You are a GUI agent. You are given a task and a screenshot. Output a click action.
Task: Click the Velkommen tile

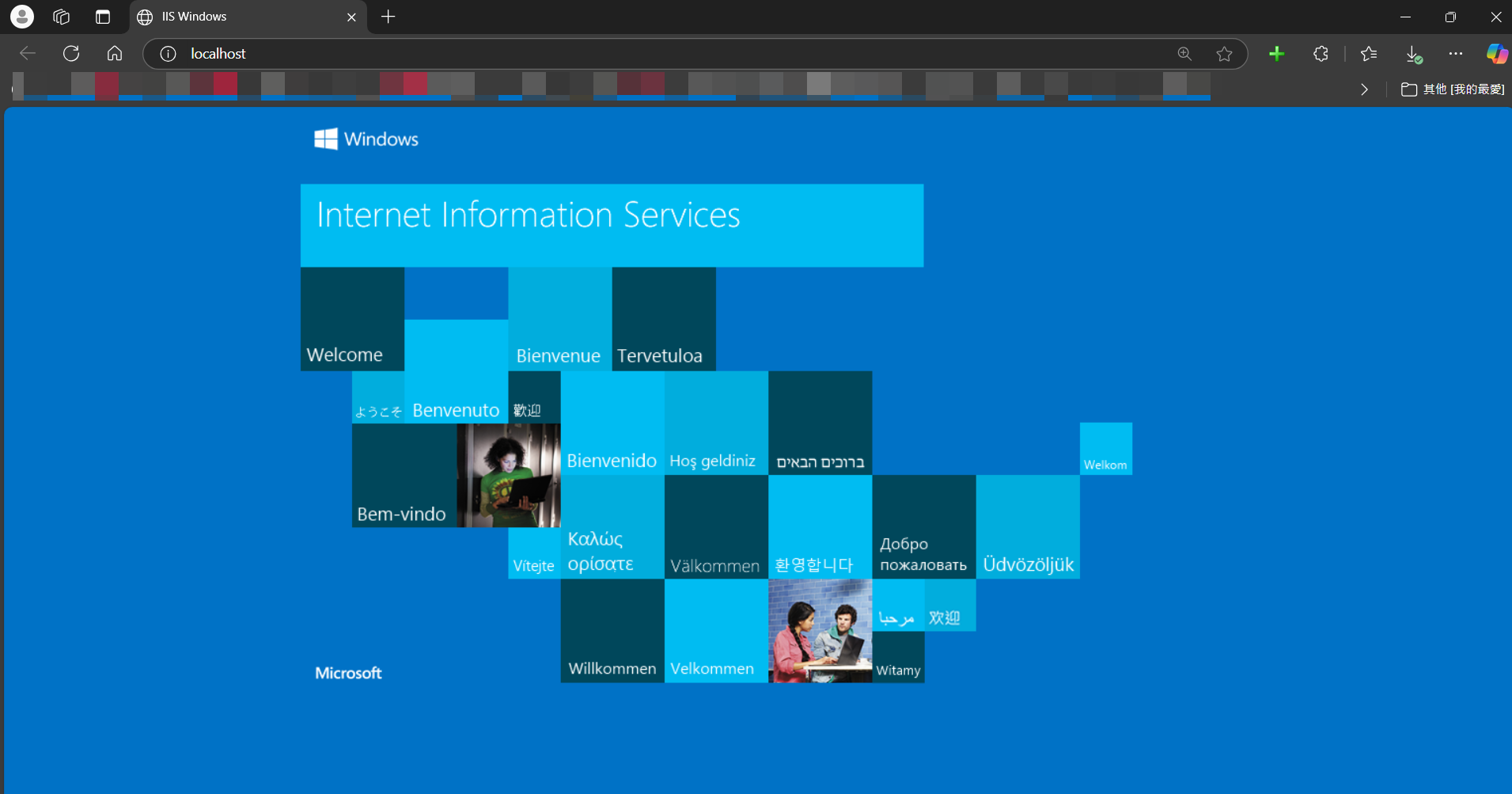coord(716,631)
